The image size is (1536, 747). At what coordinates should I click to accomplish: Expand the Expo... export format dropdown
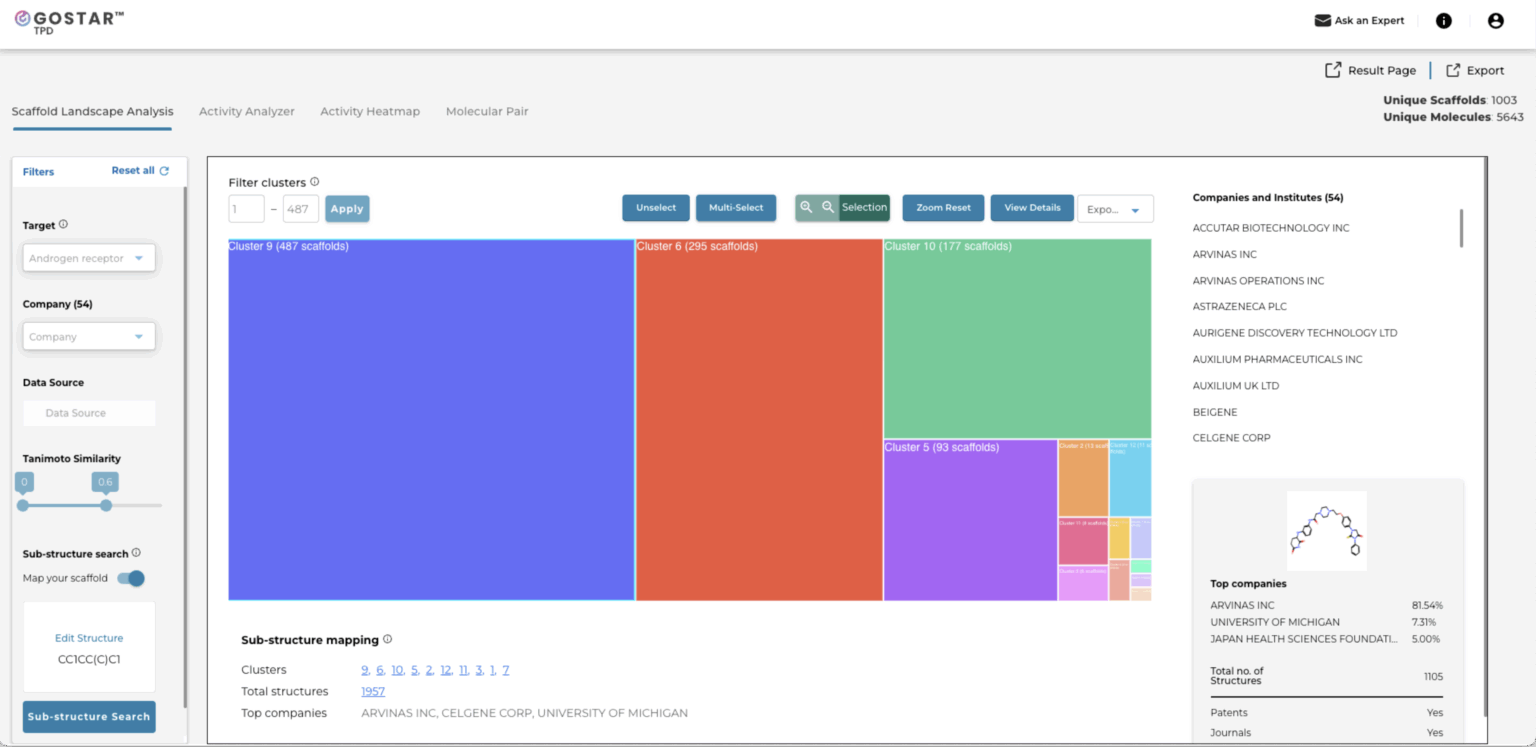[1115, 208]
